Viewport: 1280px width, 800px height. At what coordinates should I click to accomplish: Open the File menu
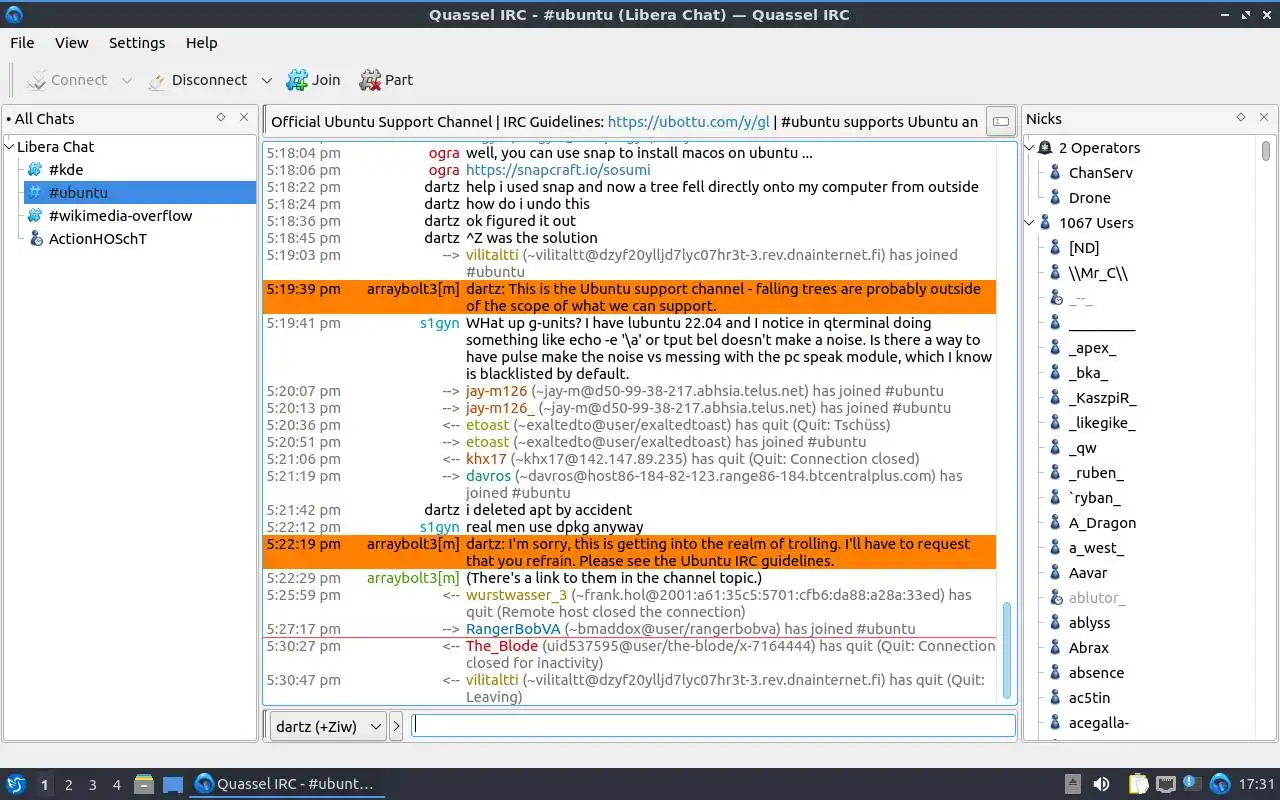[x=22, y=43]
